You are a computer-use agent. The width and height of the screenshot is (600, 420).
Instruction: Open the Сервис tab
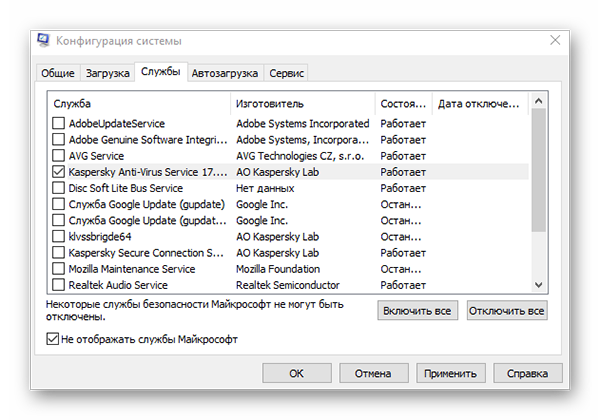pyautogui.click(x=286, y=73)
